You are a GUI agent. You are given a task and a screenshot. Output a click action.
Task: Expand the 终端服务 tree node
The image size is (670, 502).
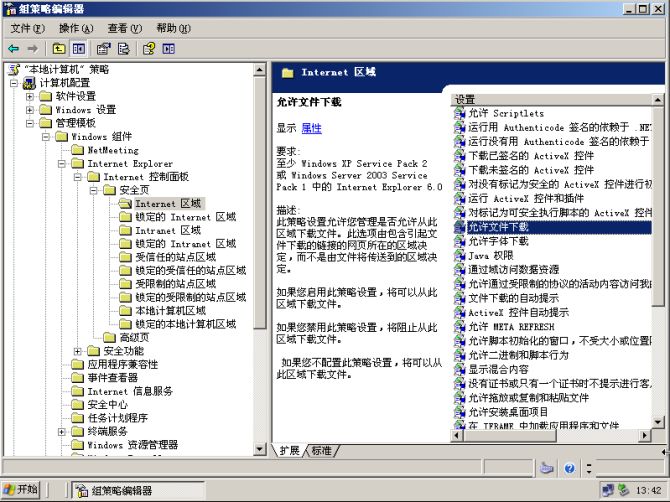[x=62, y=432]
